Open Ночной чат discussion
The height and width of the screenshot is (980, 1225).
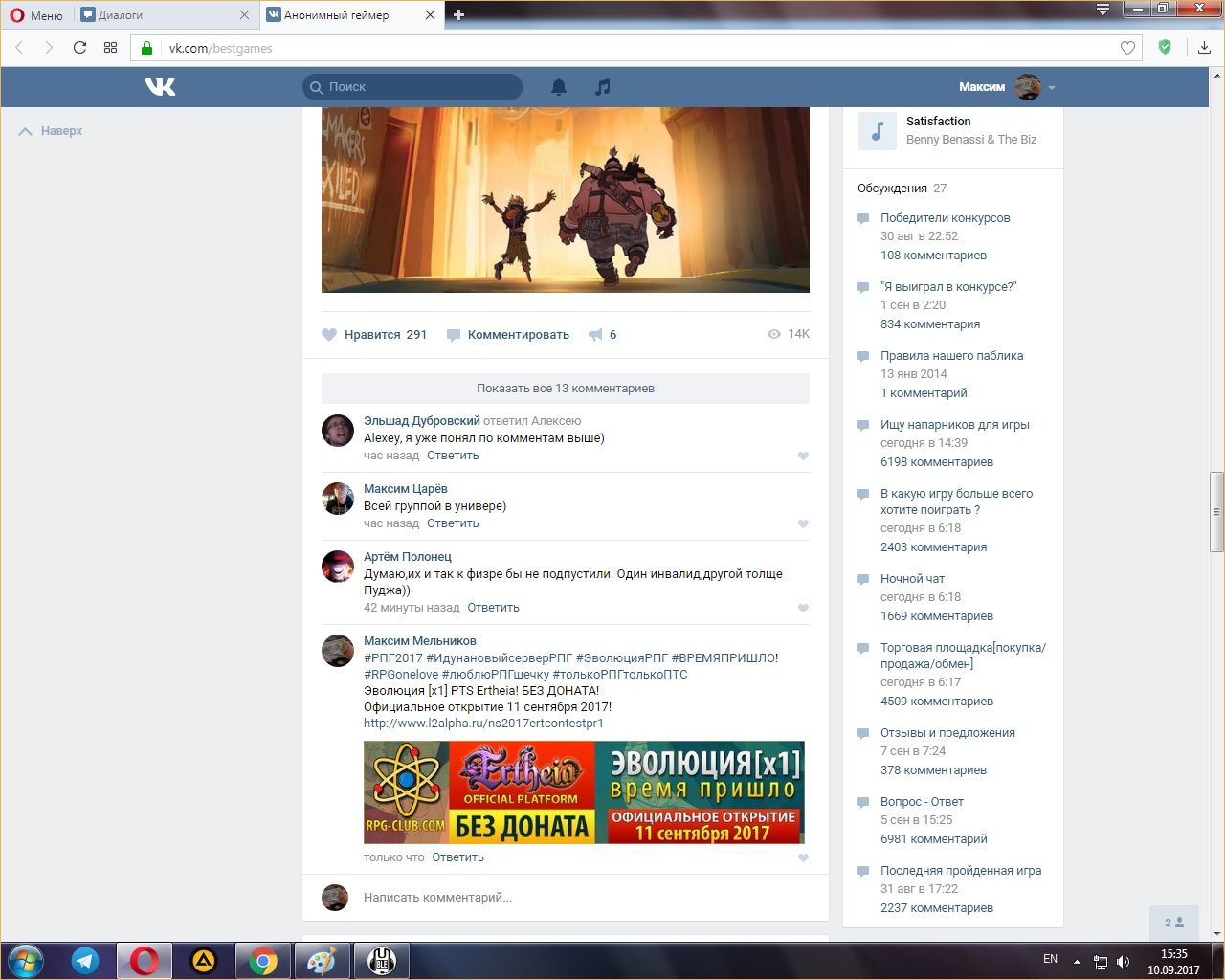point(912,579)
